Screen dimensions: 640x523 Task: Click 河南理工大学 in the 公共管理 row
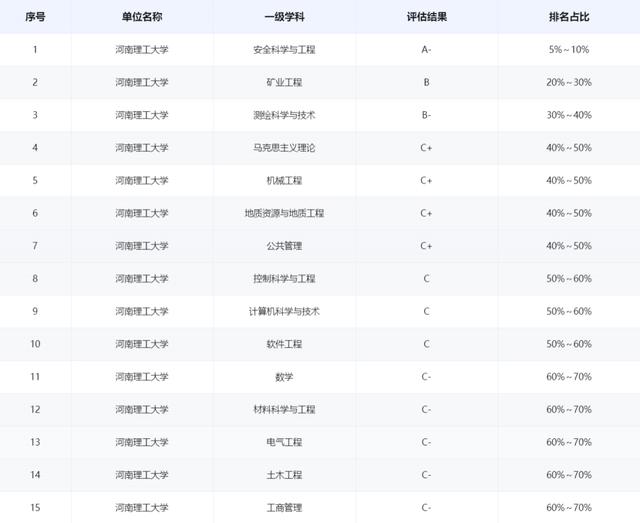point(142,246)
